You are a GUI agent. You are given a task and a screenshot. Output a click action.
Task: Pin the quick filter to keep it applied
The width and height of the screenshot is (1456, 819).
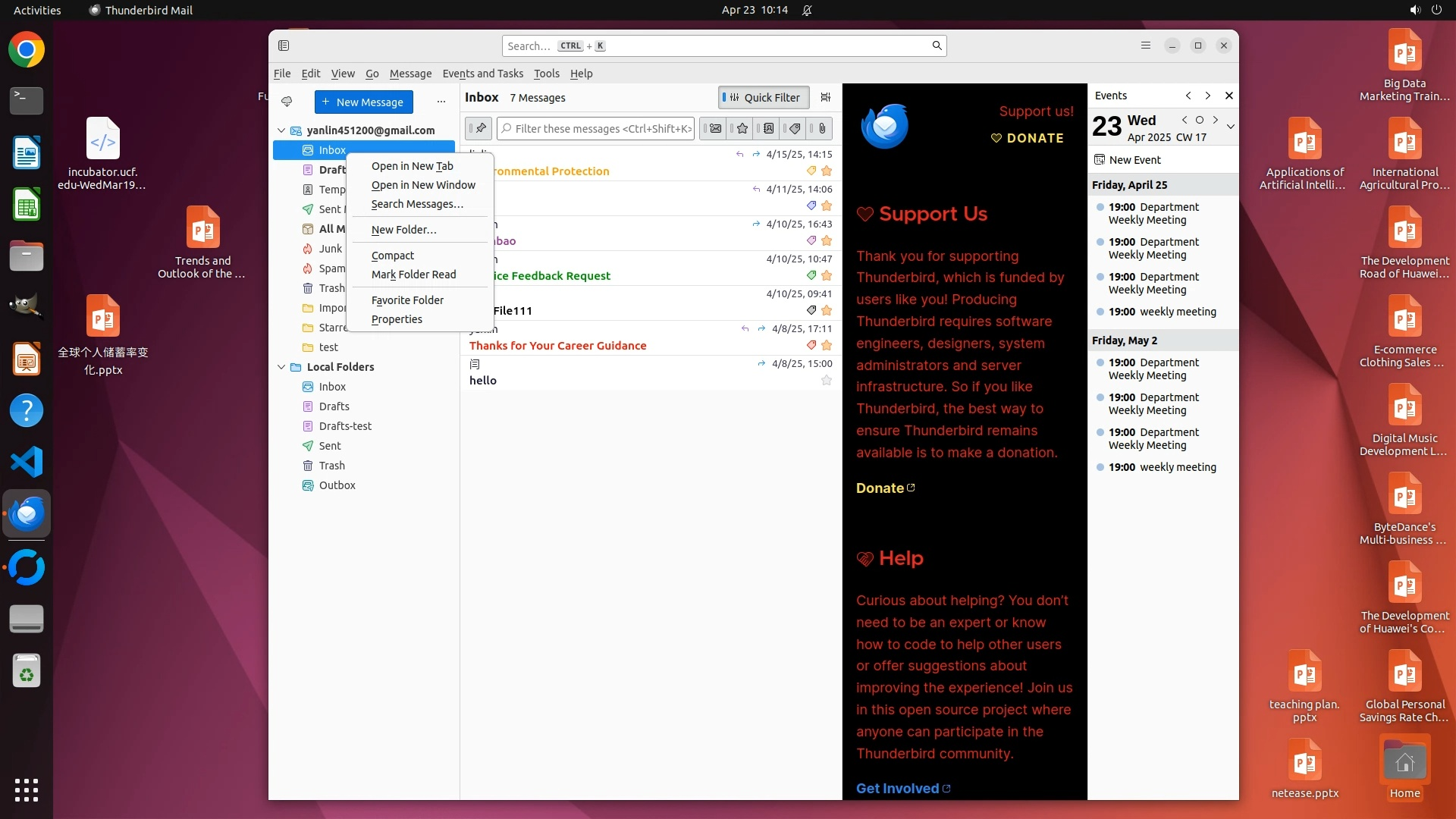point(479,128)
